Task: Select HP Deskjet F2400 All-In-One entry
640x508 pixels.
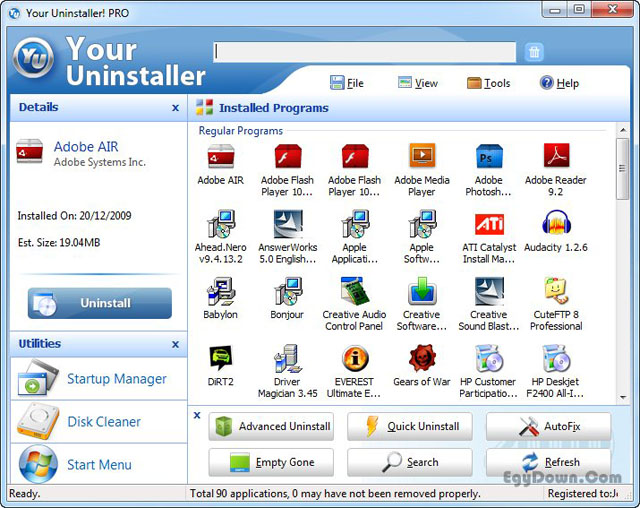Action: [556, 358]
